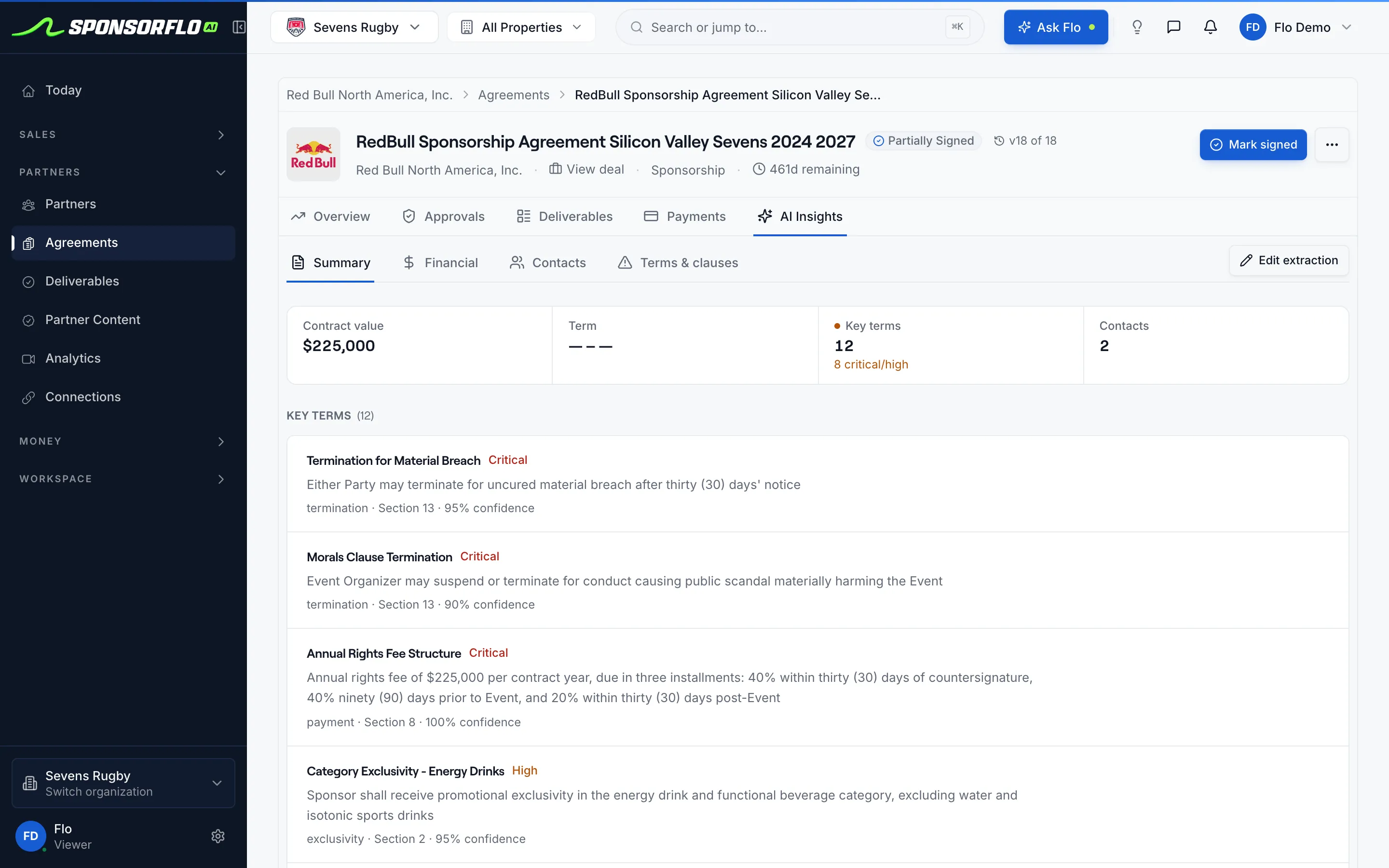Open the lightbulb tips icon
Screen dimensions: 1389x868
tap(1137, 27)
